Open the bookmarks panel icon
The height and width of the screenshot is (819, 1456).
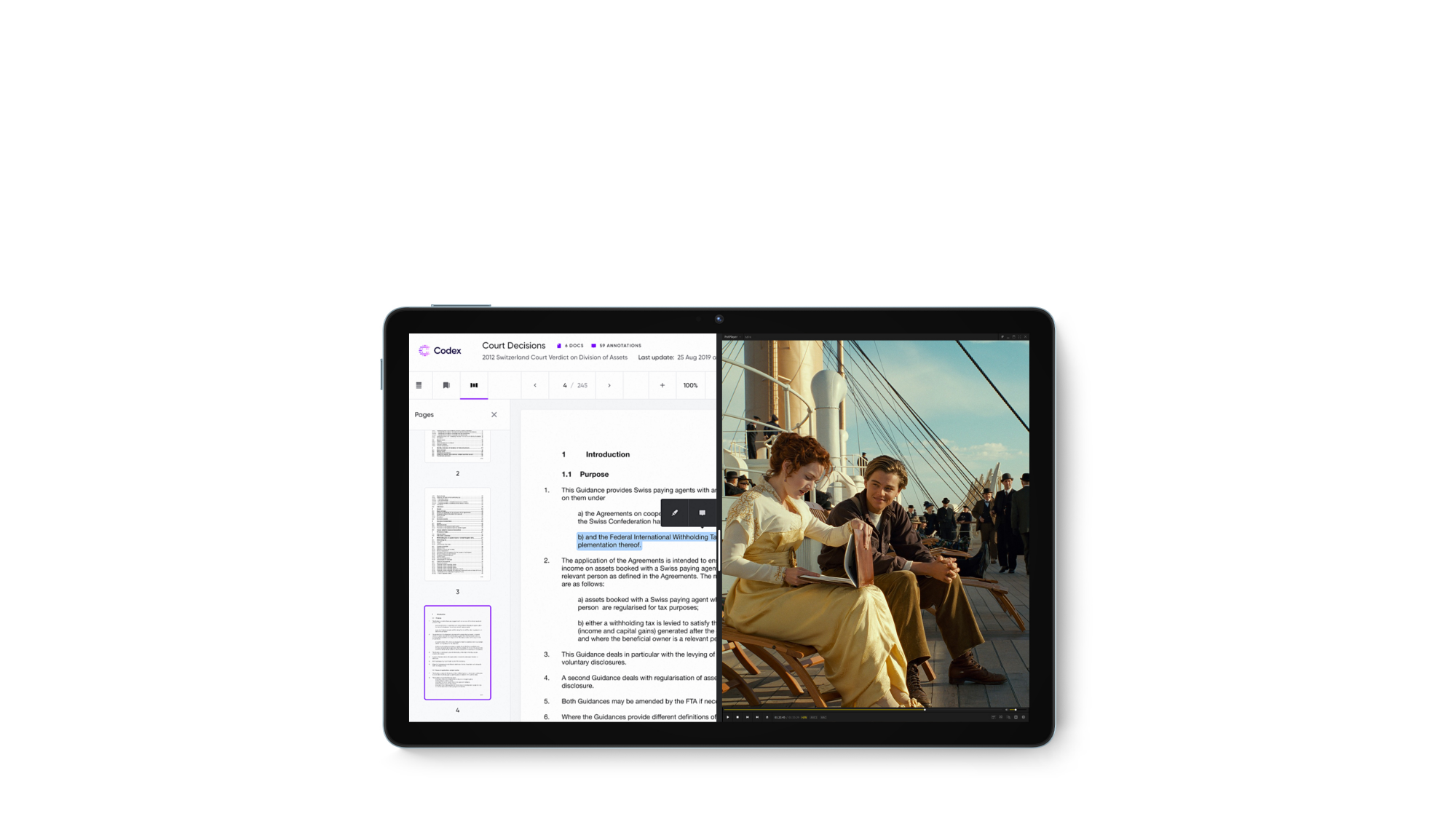[446, 385]
